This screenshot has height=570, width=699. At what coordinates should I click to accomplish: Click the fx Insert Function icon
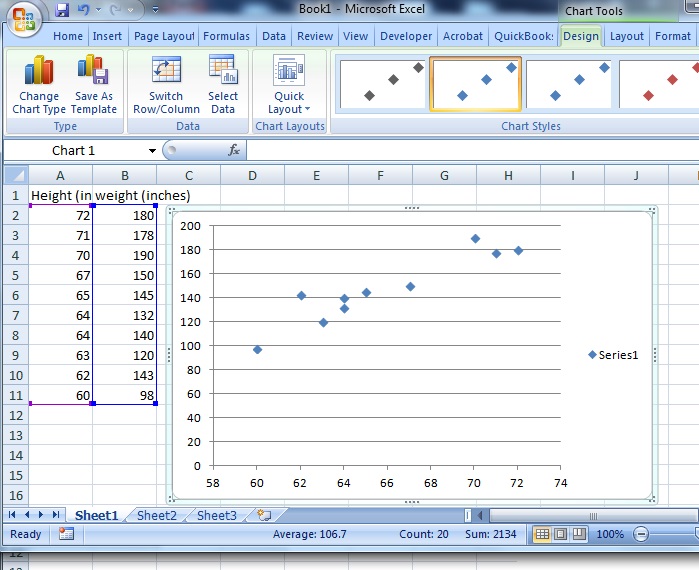pyautogui.click(x=234, y=150)
